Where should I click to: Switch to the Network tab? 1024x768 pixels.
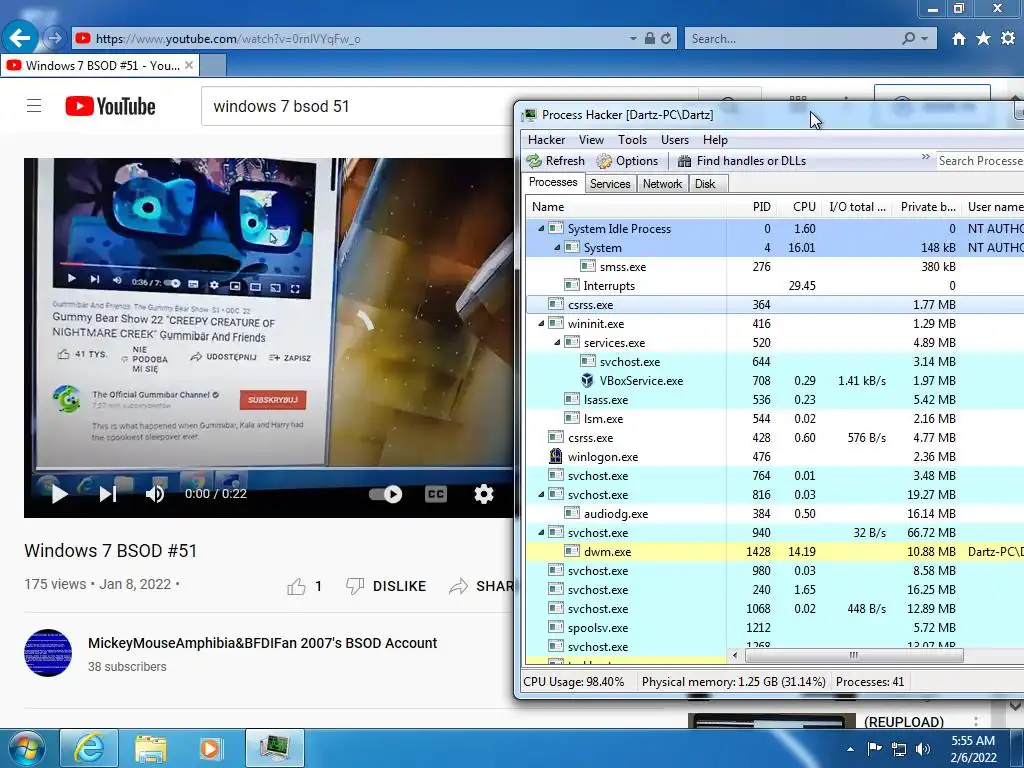[662, 184]
